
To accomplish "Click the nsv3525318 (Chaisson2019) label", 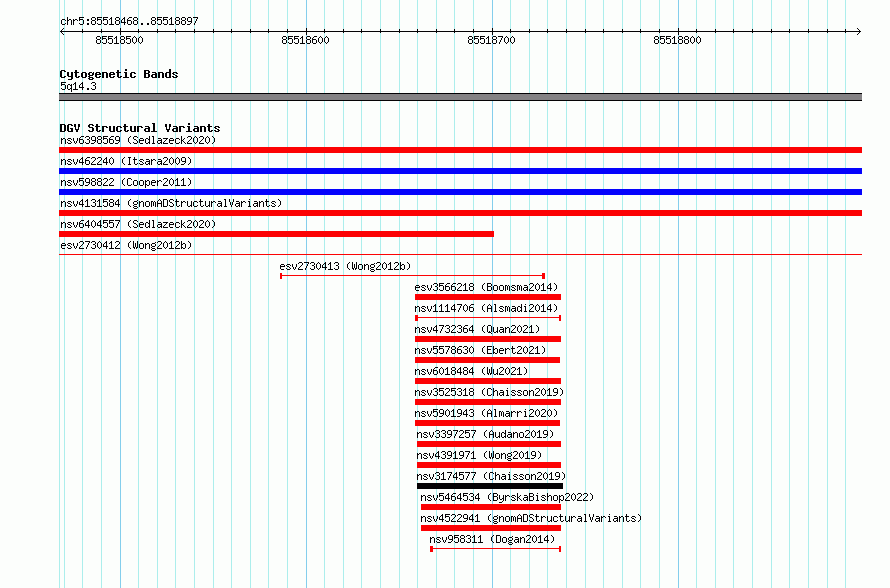I will point(489,392).
